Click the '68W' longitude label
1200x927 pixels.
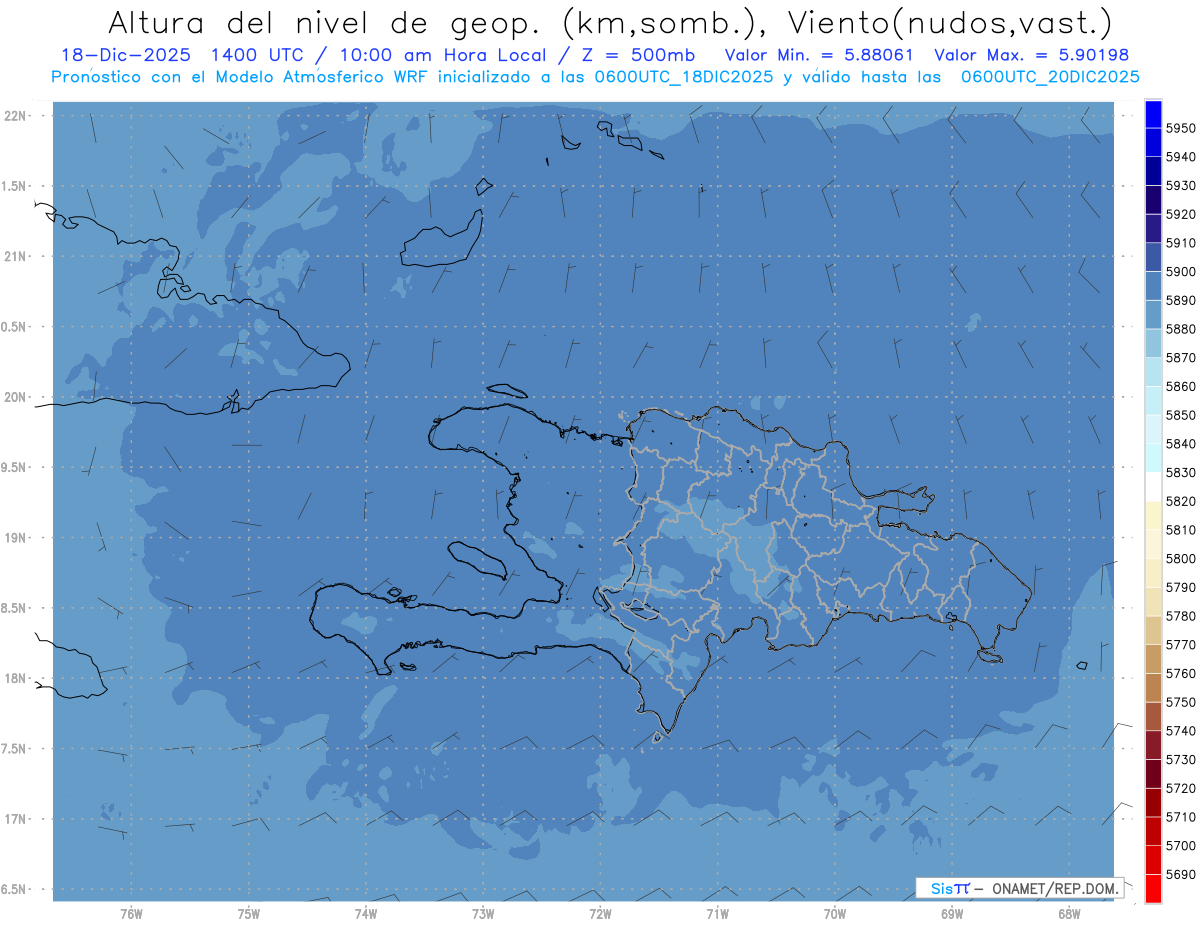(x=1069, y=914)
